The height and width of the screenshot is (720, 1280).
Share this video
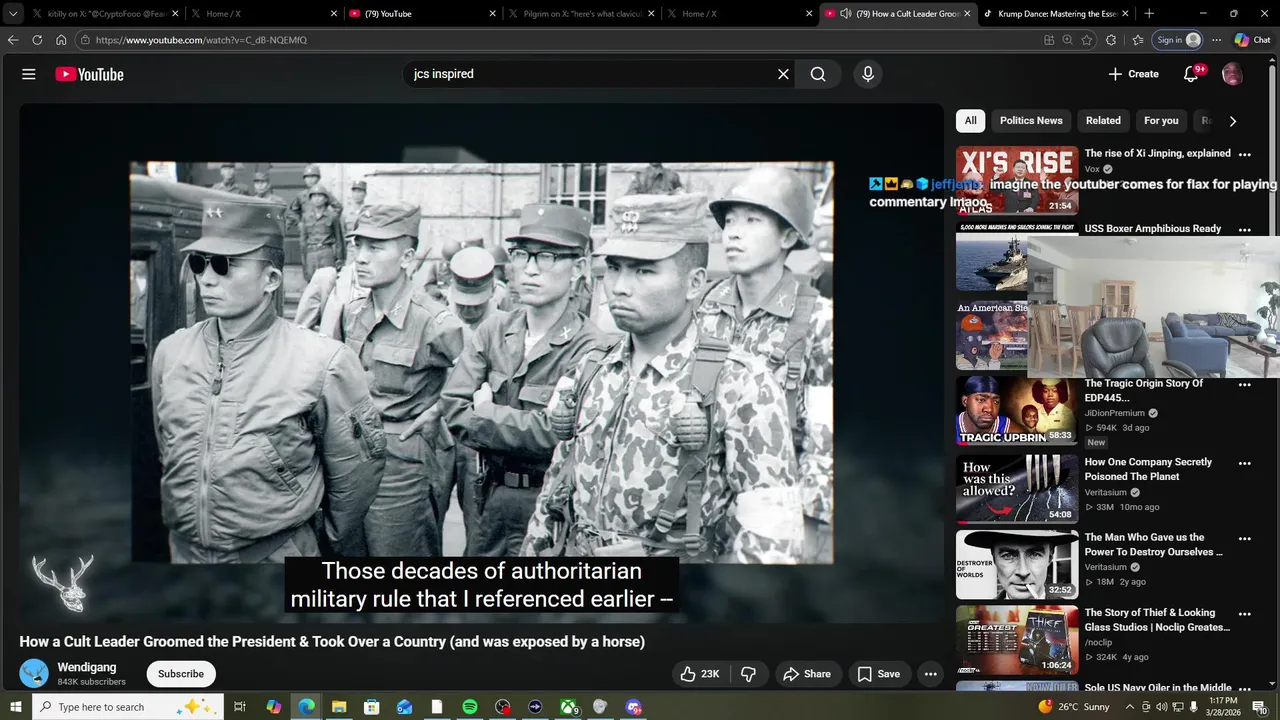coord(807,674)
